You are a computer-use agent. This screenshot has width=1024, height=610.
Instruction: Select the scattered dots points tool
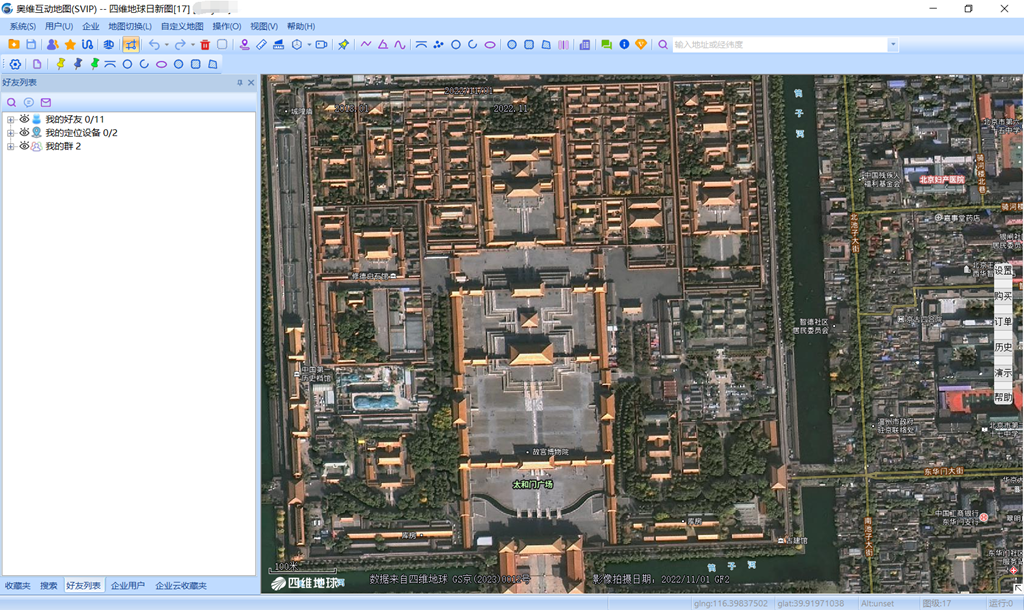pos(438,44)
